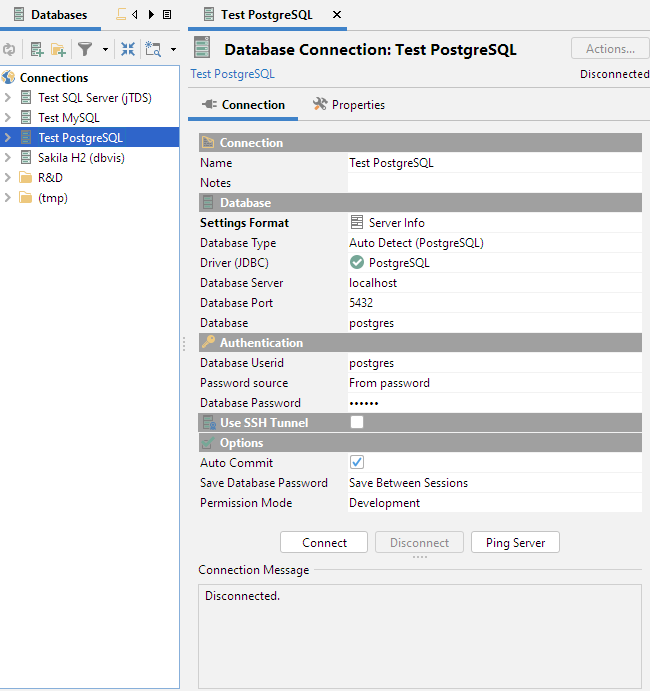The height and width of the screenshot is (691, 650).
Task: Click the collapse all tree nodes icon
Action: (128, 49)
